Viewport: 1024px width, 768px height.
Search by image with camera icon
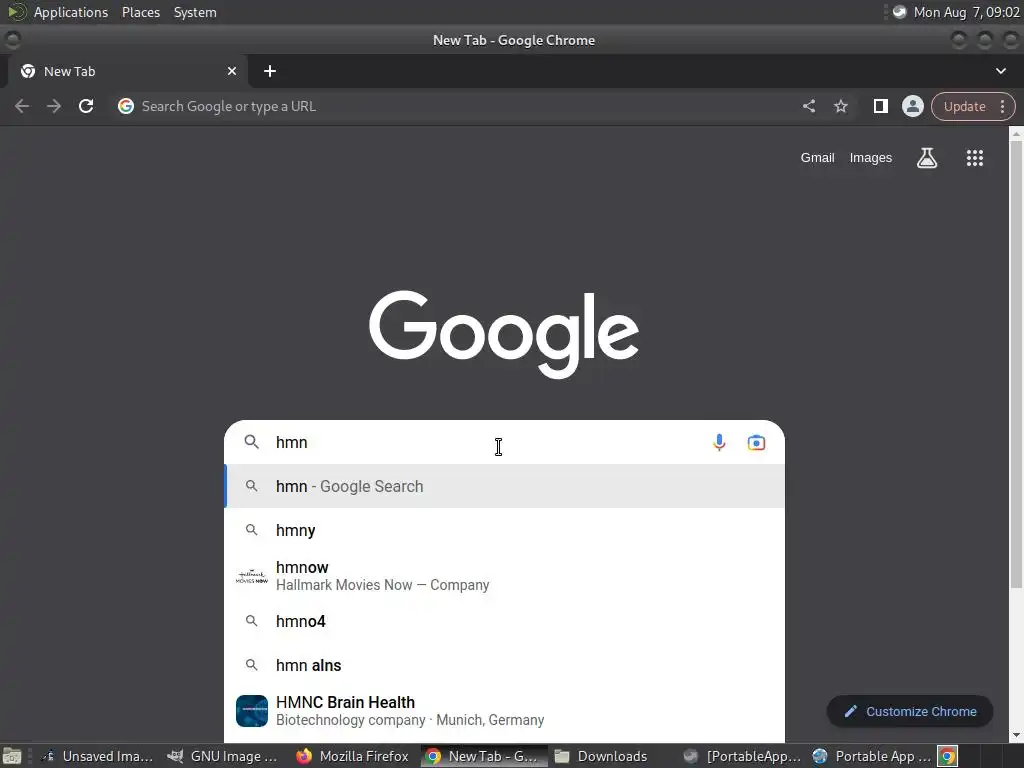(756, 442)
